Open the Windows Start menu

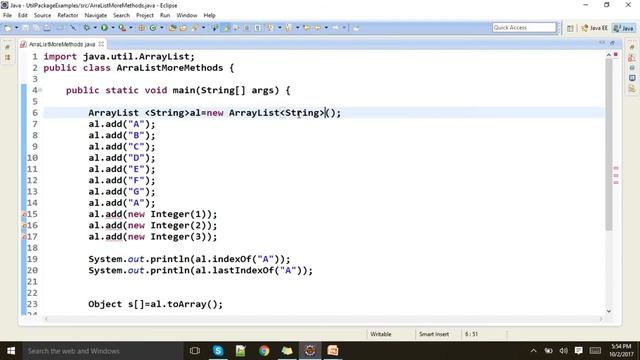[11, 351]
